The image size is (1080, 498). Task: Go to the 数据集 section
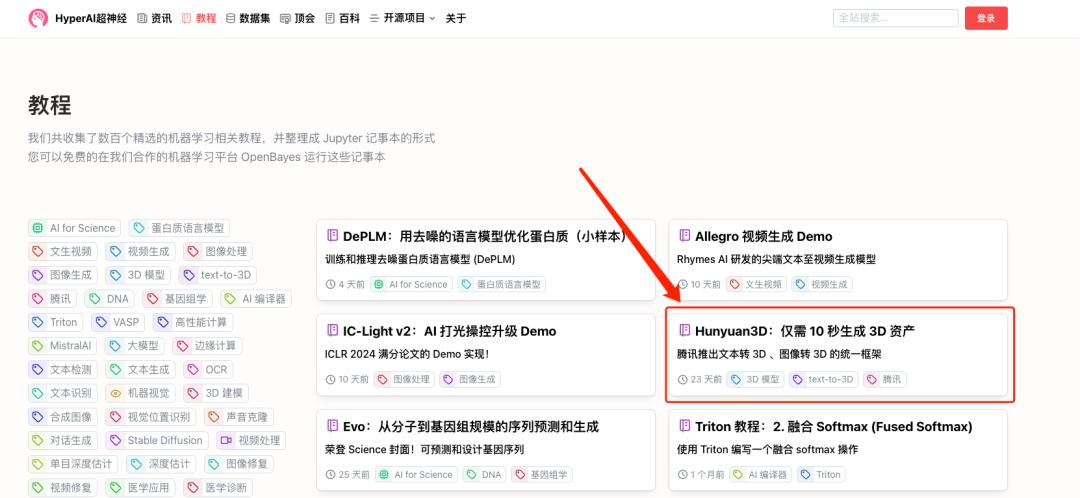248,19
